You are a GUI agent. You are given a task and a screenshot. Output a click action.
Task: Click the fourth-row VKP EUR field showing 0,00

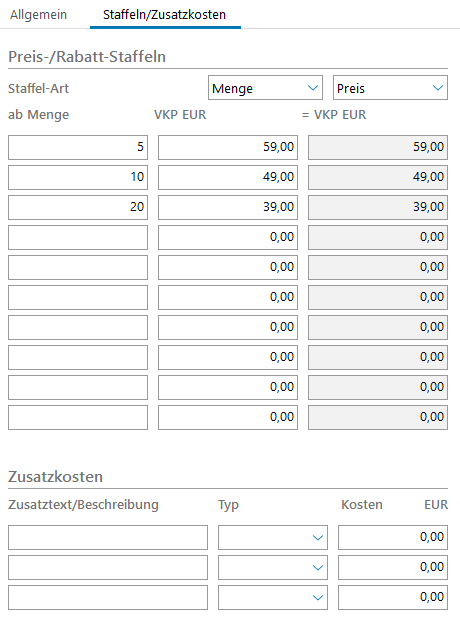(x=228, y=237)
